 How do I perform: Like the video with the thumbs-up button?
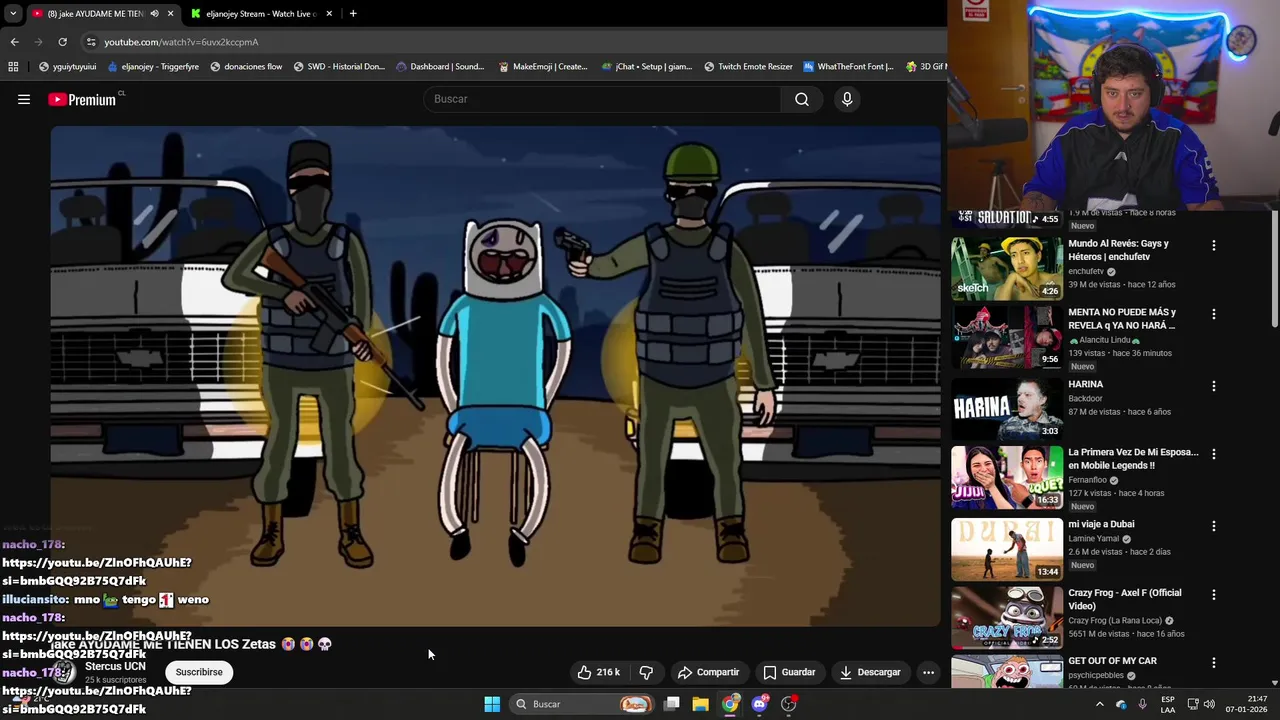coord(598,672)
